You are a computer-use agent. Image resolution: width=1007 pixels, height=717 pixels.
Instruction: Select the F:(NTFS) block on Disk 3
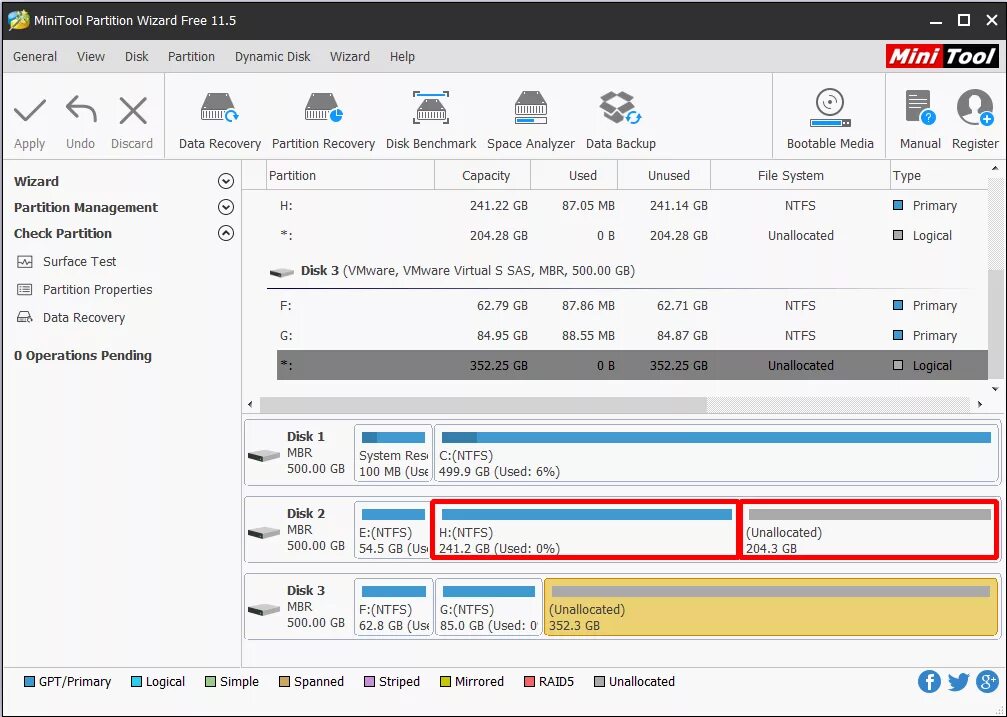point(393,608)
